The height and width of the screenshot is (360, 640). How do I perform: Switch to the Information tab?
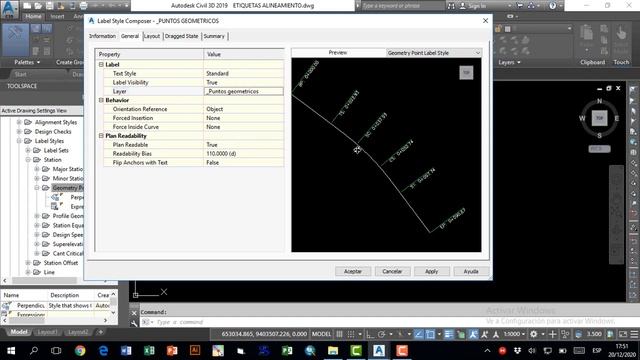click(102, 36)
